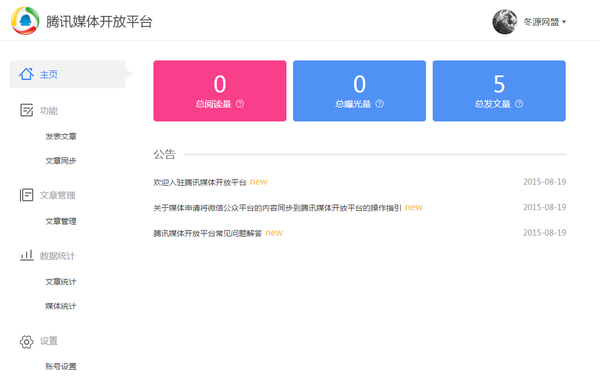
Task: Click the user avatar thumbnail
Action: coord(505,22)
